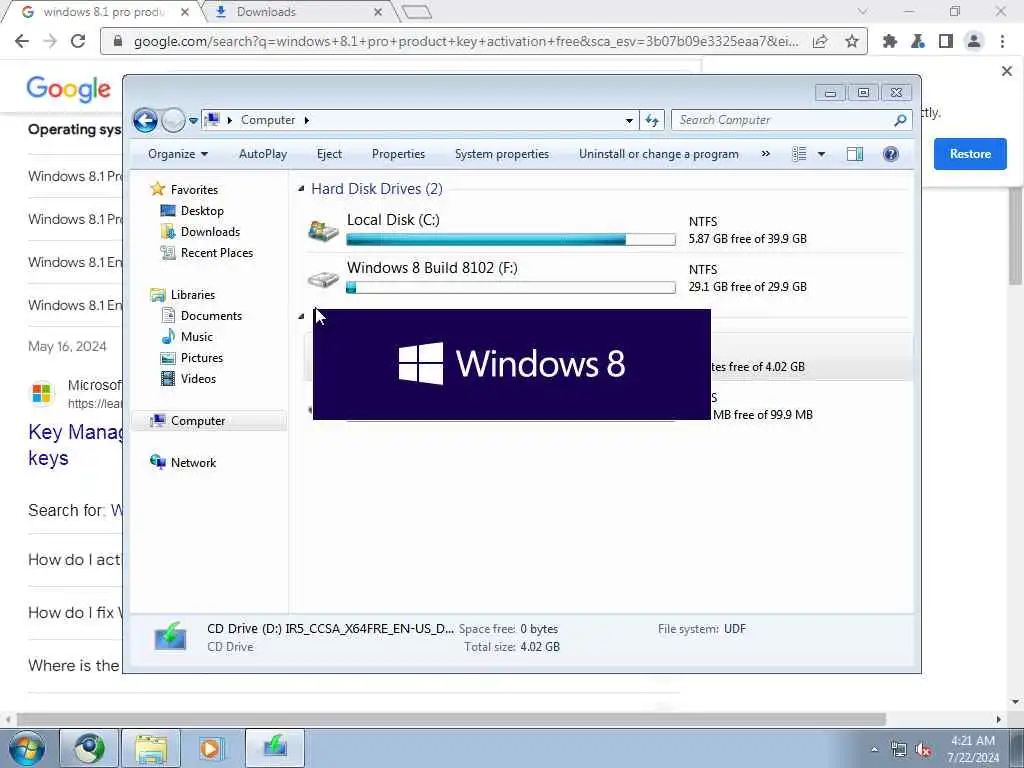Screen dimensions: 1024x768
Task: Click Eject in the toolbar
Action: [x=329, y=154]
